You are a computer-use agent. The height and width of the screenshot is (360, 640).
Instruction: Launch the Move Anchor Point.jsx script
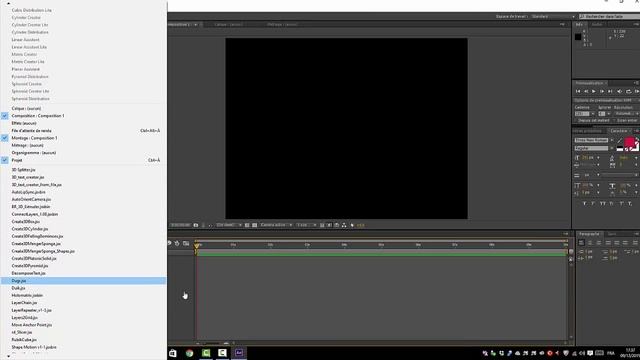[83, 325]
